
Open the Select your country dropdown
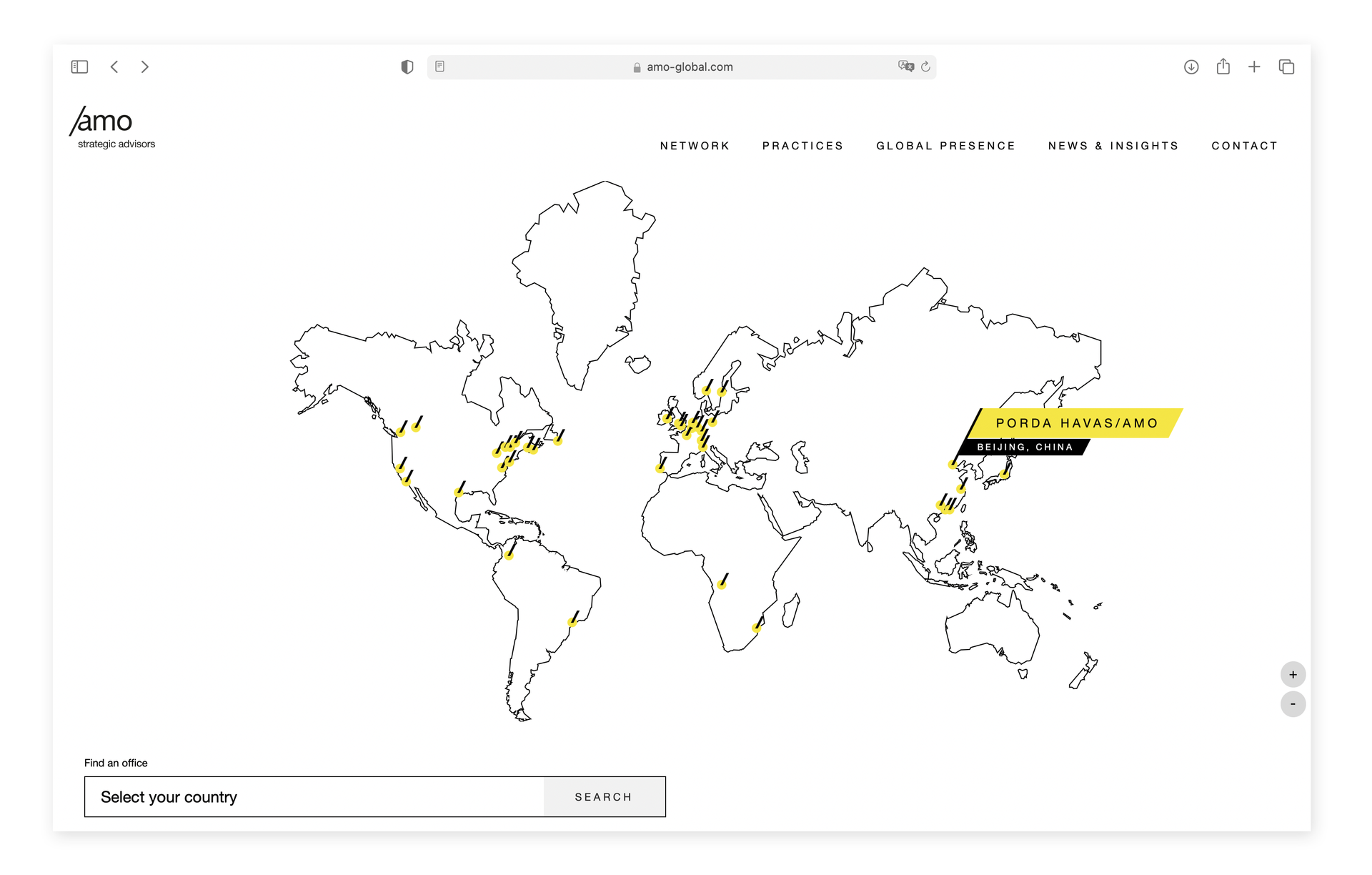coord(314,797)
